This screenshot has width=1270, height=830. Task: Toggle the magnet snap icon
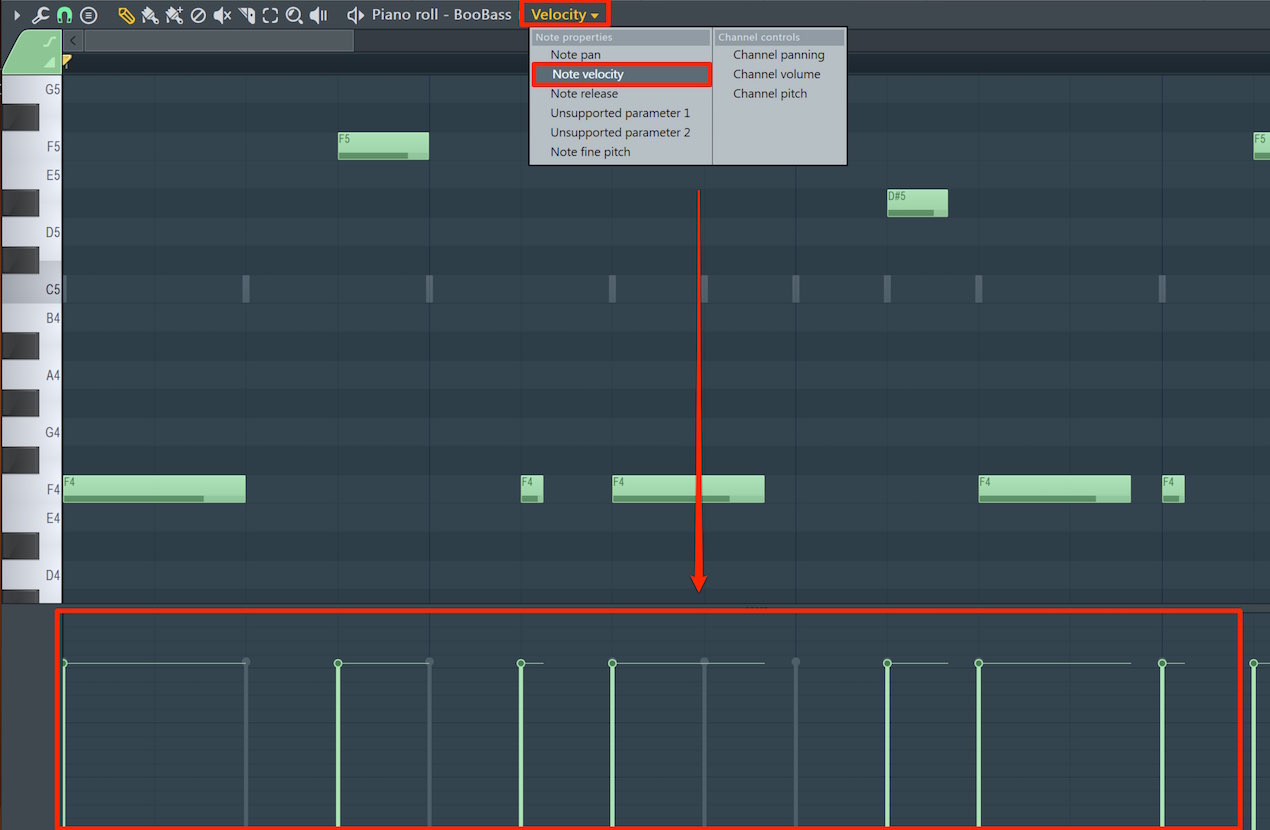(x=64, y=15)
